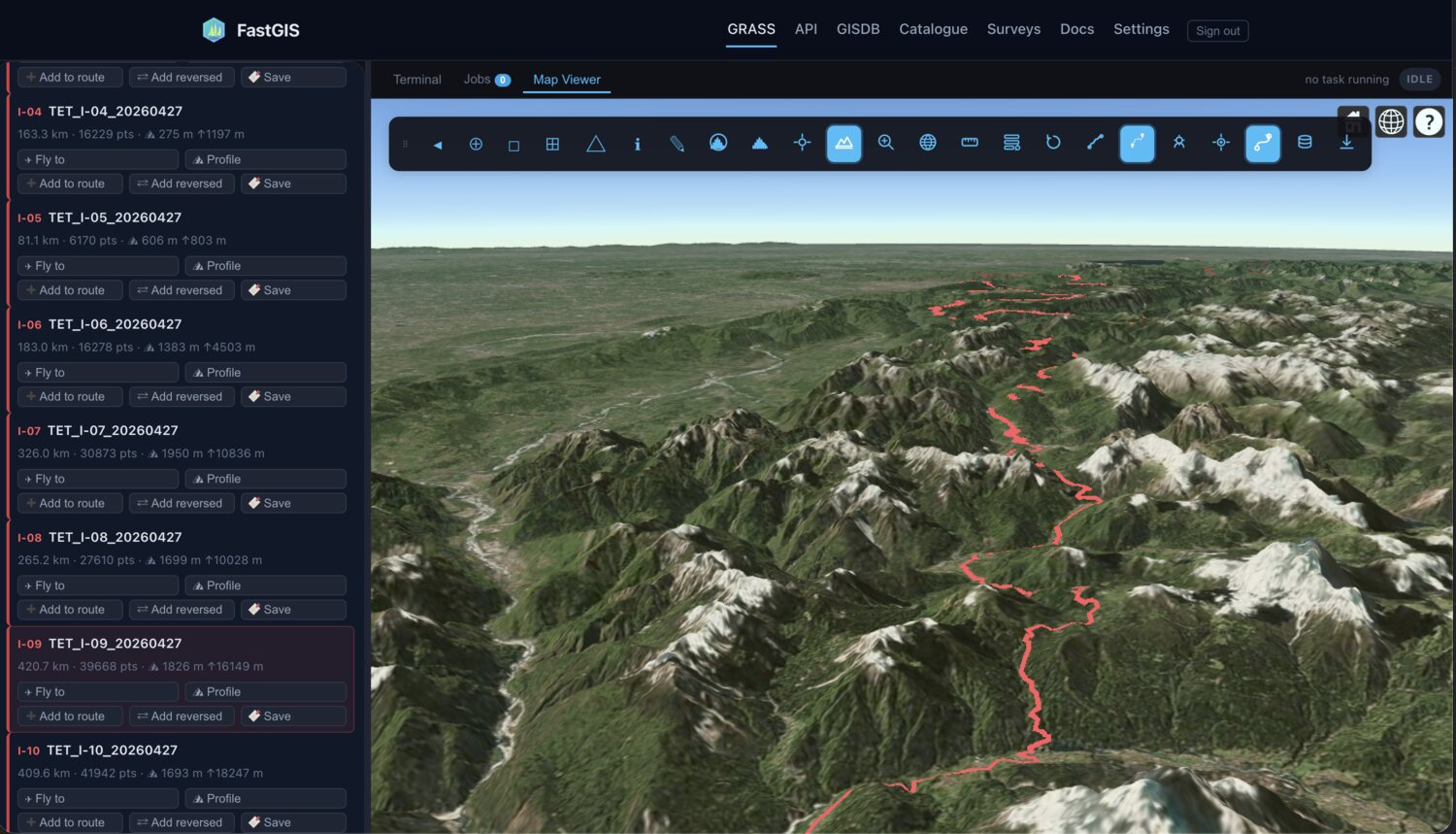This screenshot has height=834, width=1456.
Task: Fly to track TET_I-10_20260427
Action: click(x=98, y=798)
